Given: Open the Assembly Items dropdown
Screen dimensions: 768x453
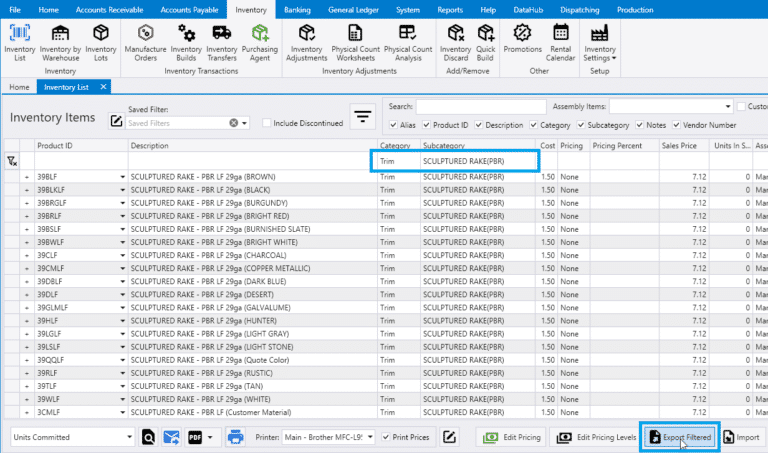Looking at the screenshot, I should [x=728, y=106].
